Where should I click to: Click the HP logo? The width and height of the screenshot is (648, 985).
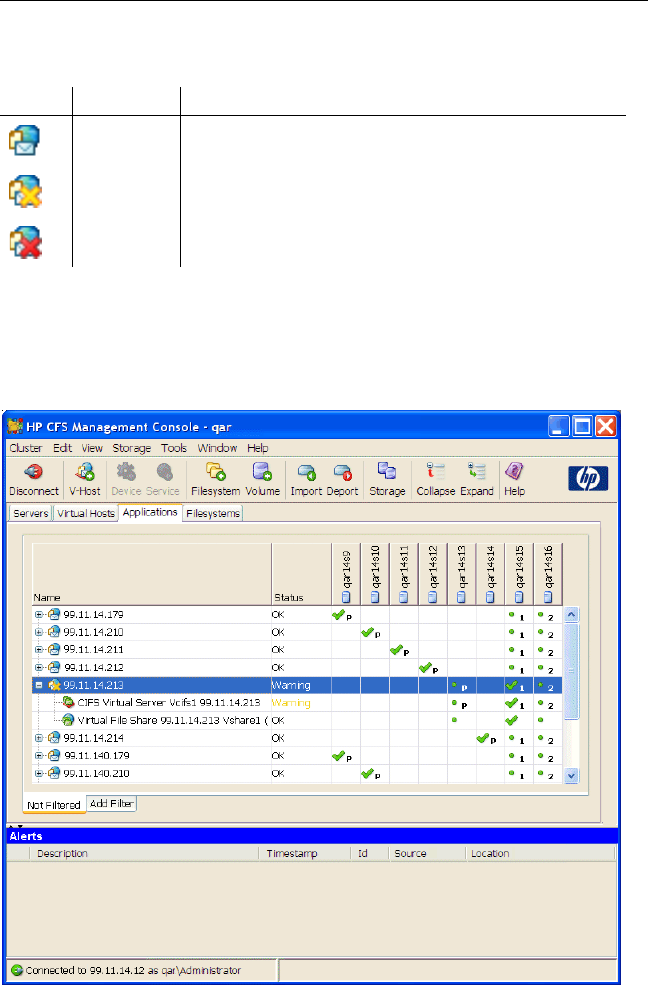click(588, 479)
